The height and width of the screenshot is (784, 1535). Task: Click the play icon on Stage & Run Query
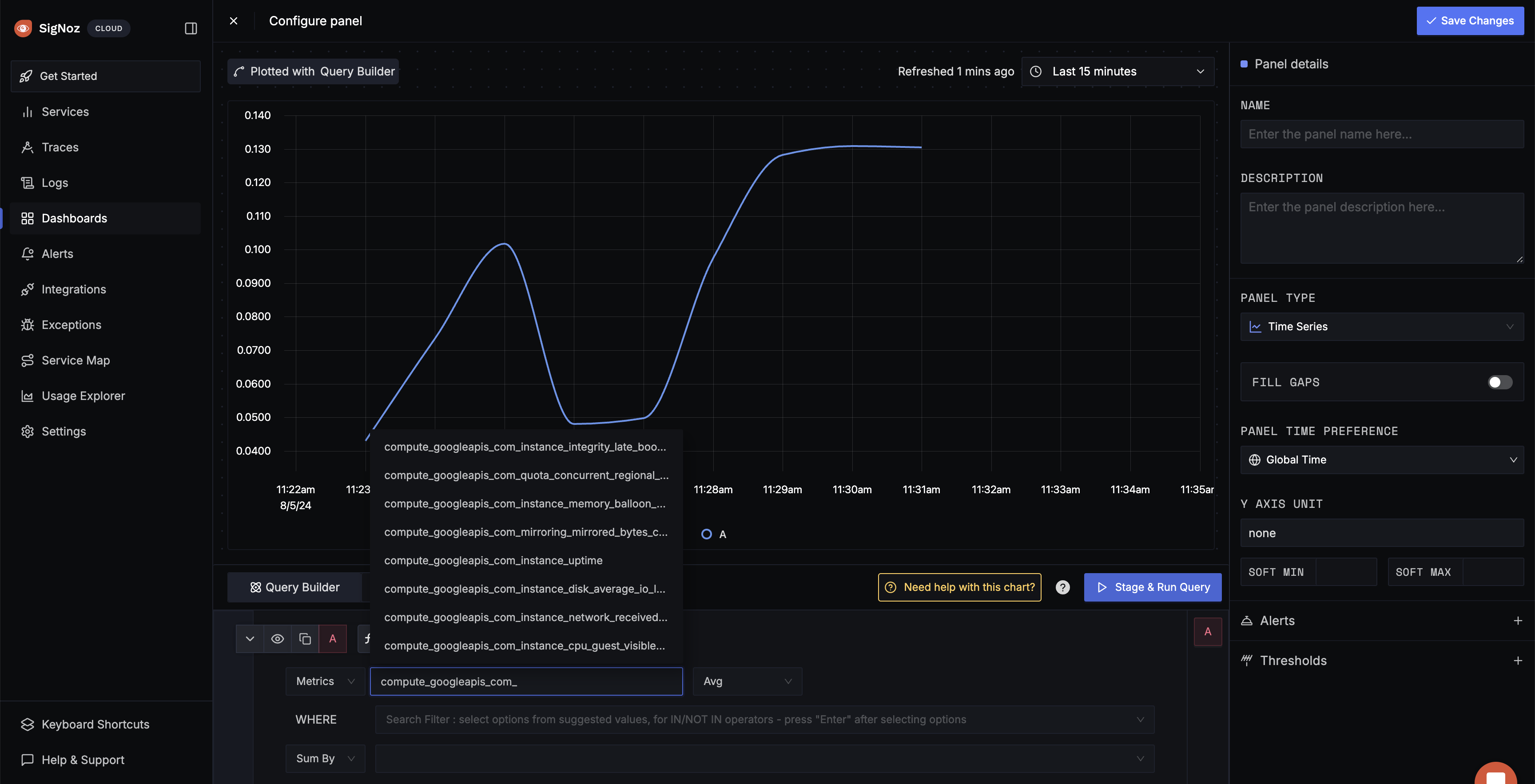[x=1102, y=587]
